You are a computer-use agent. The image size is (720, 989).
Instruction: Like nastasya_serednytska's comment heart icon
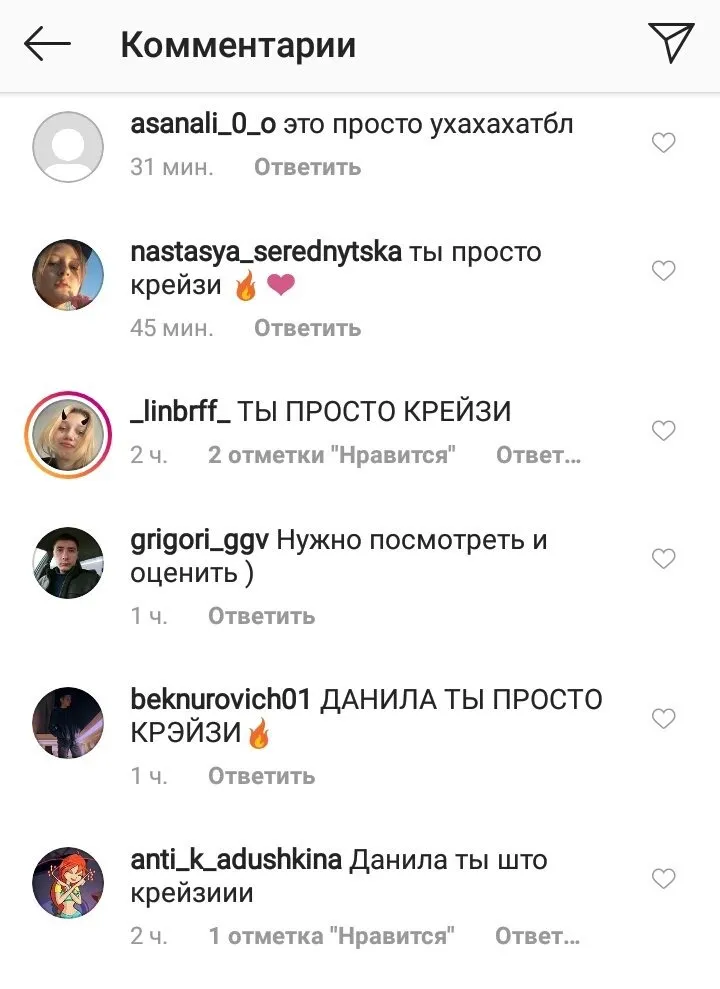click(x=663, y=271)
